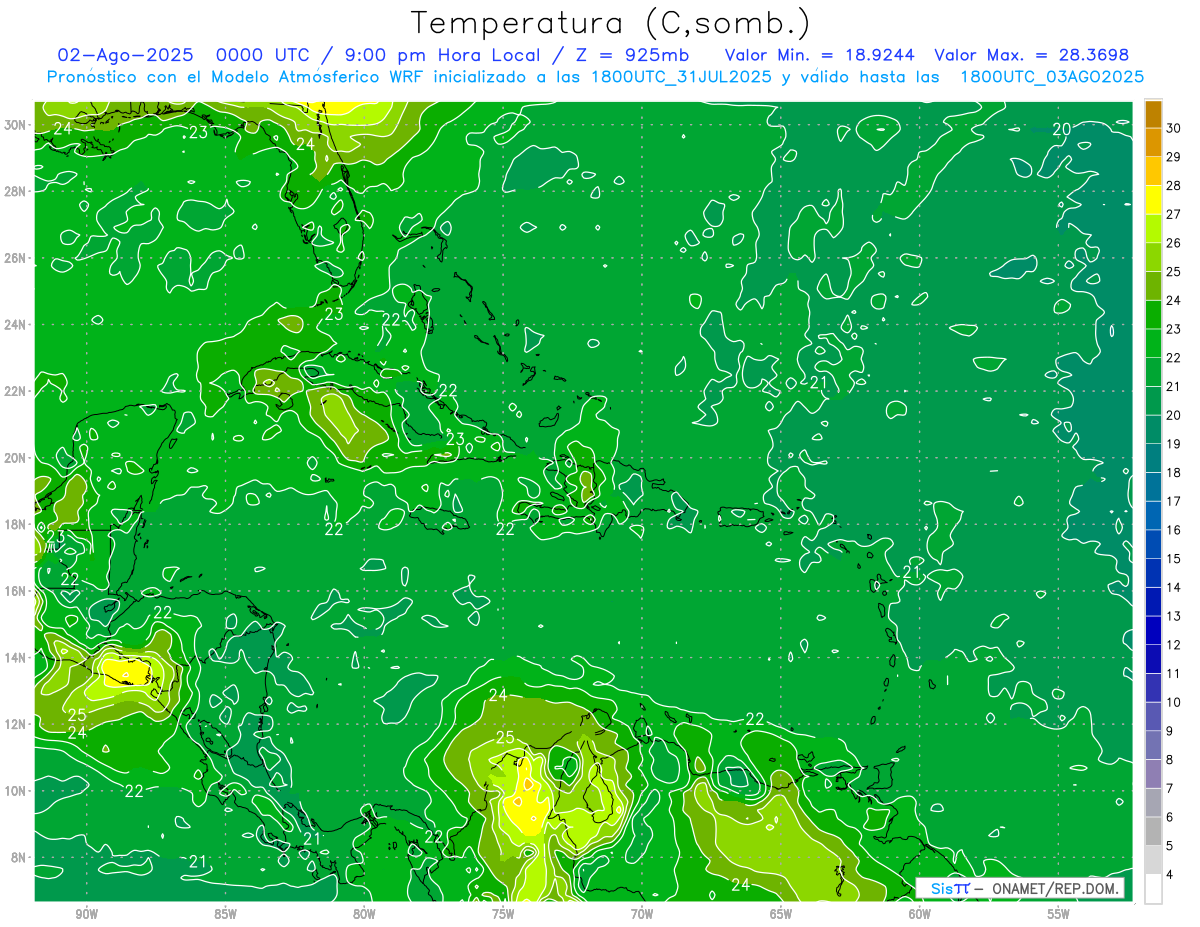Viewport: 1200px width, 927px height.
Task: Click the legend scale value '19'
Action: [x=1174, y=444]
